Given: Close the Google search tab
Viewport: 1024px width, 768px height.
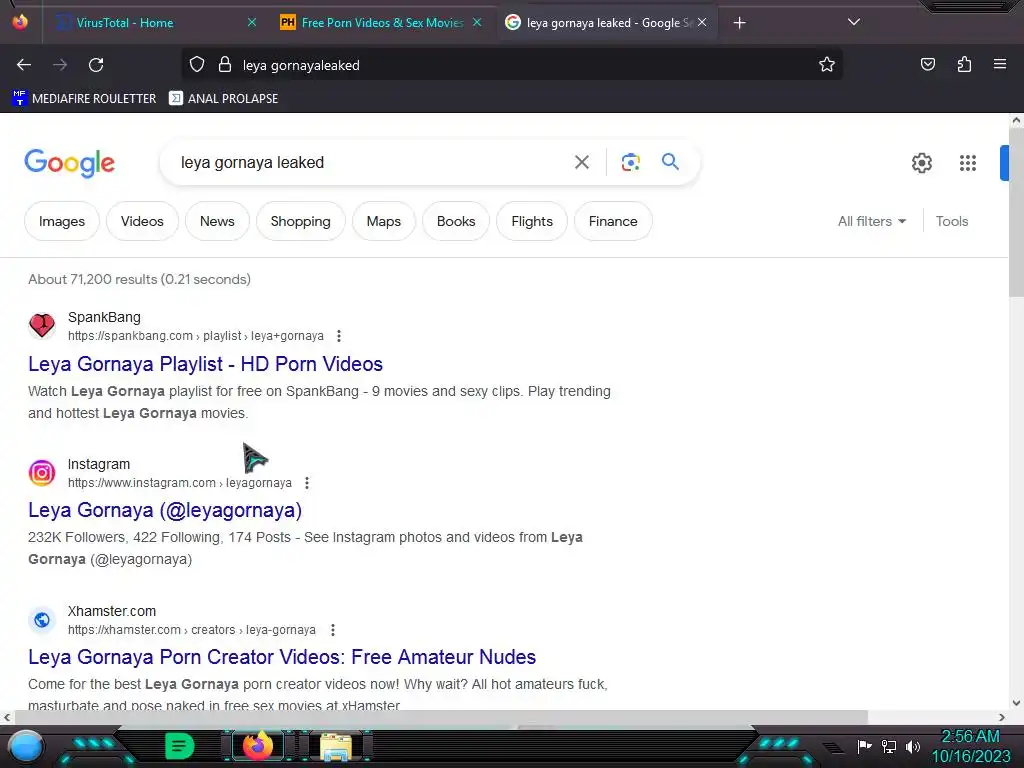Looking at the screenshot, I should coord(702,22).
